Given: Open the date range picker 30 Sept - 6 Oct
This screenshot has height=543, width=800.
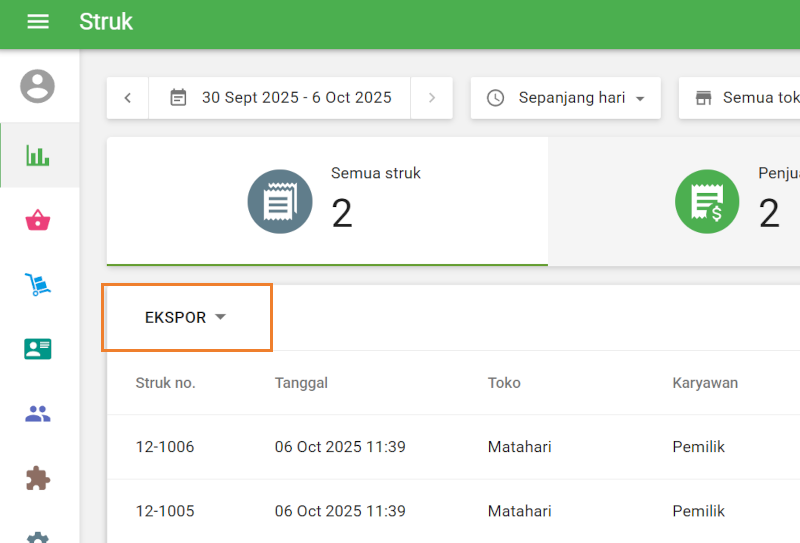Looking at the screenshot, I should pyautogui.click(x=281, y=98).
